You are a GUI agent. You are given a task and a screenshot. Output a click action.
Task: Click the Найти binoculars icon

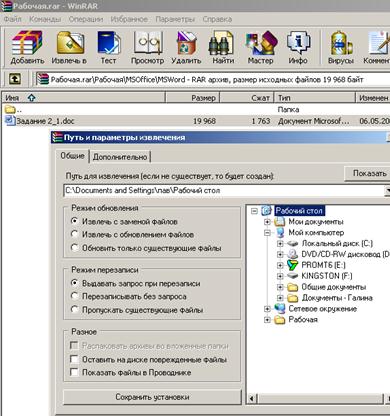click(x=221, y=43)
